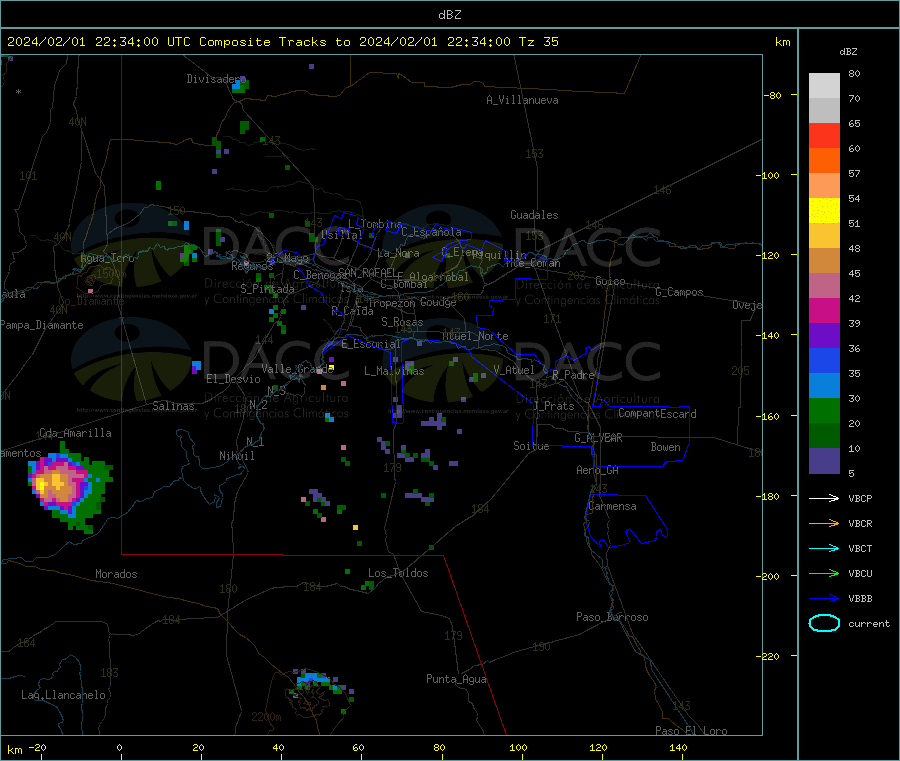The height and width of the screenshot is (761, 900).
Task: Click the 'G_Campos' place label
Action: point(679,293)
